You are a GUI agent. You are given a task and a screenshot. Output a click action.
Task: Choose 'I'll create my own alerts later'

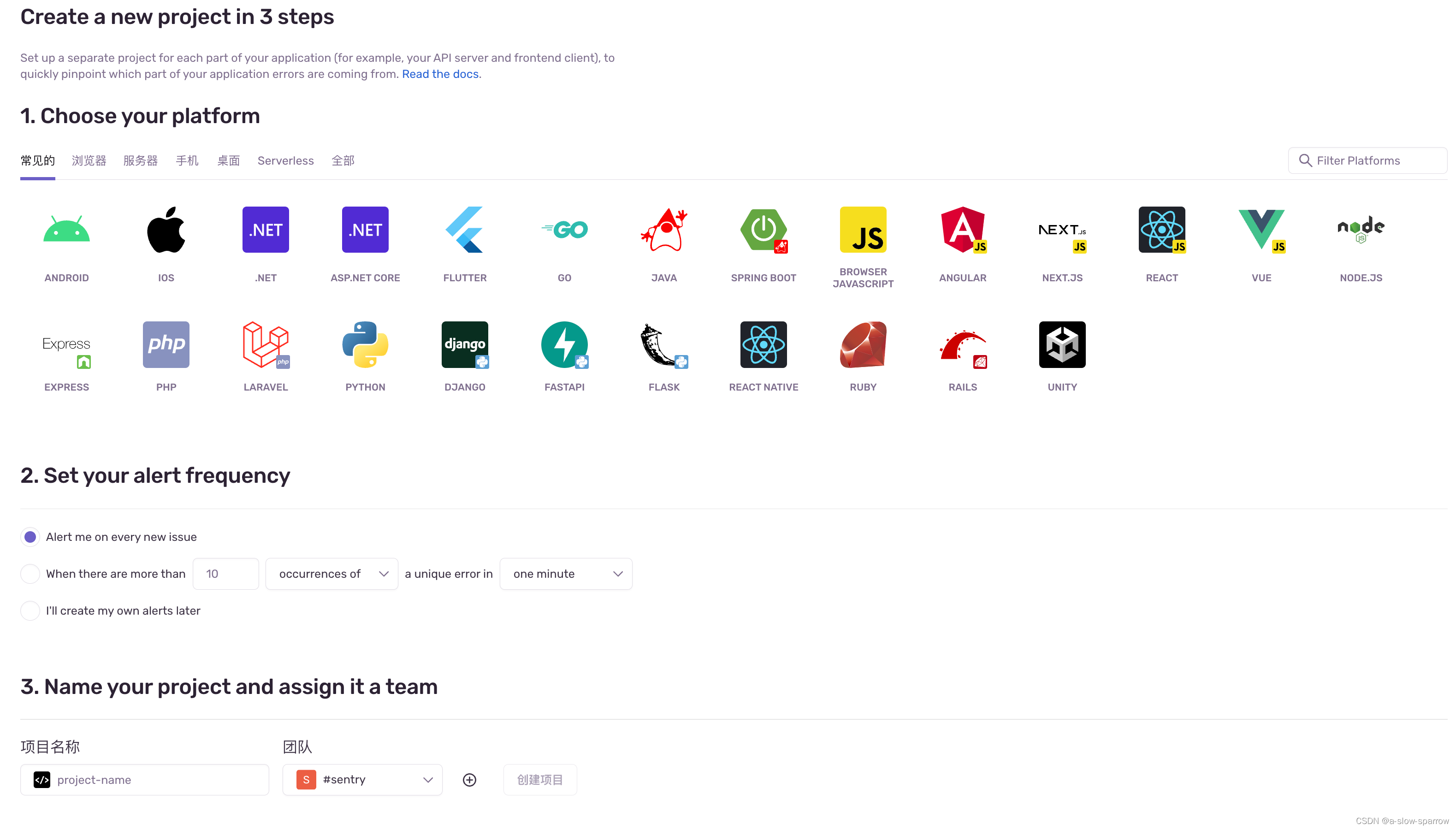(x=30, y=611)
